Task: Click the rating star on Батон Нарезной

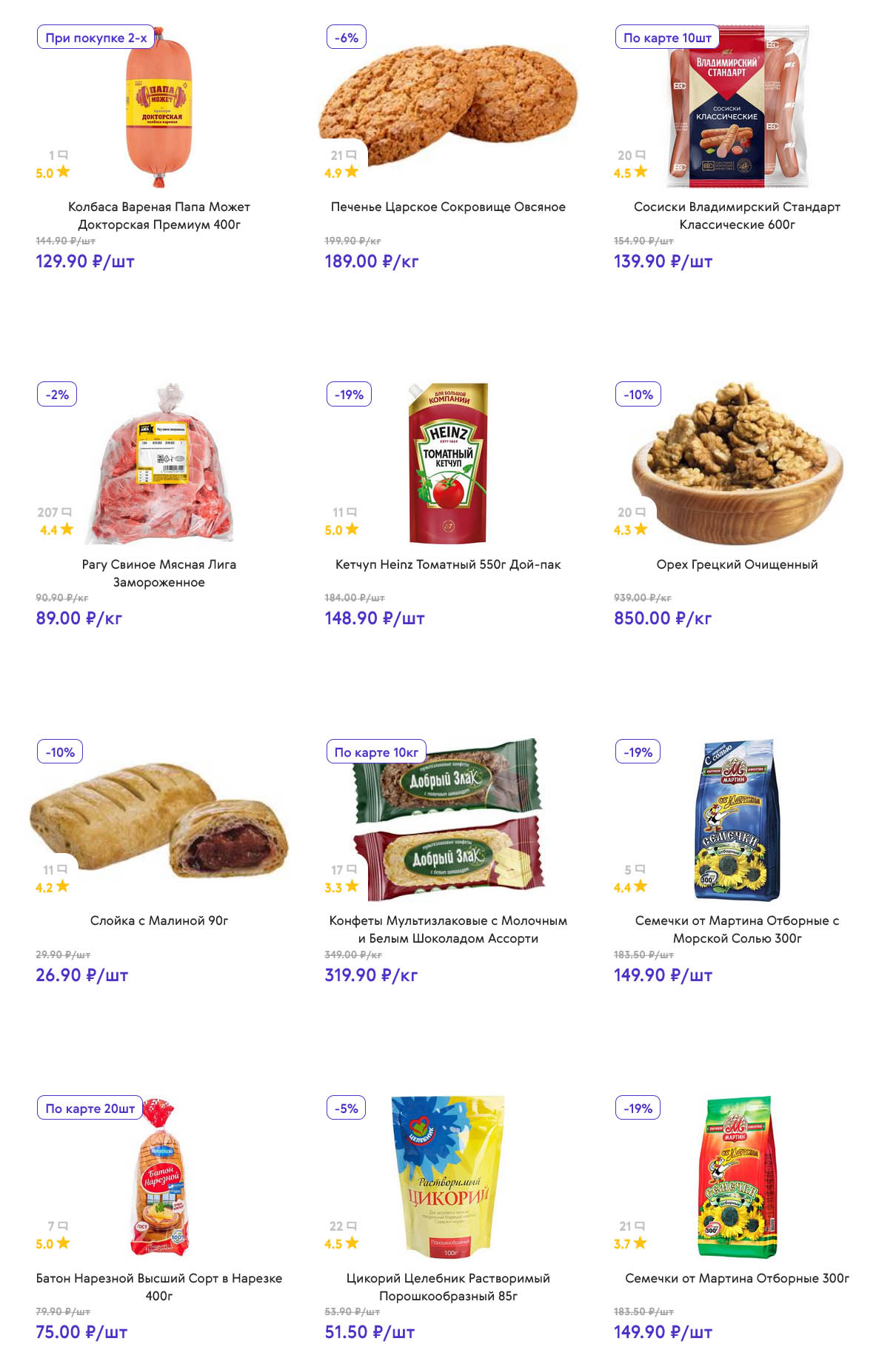Action: coord(63,1243)
